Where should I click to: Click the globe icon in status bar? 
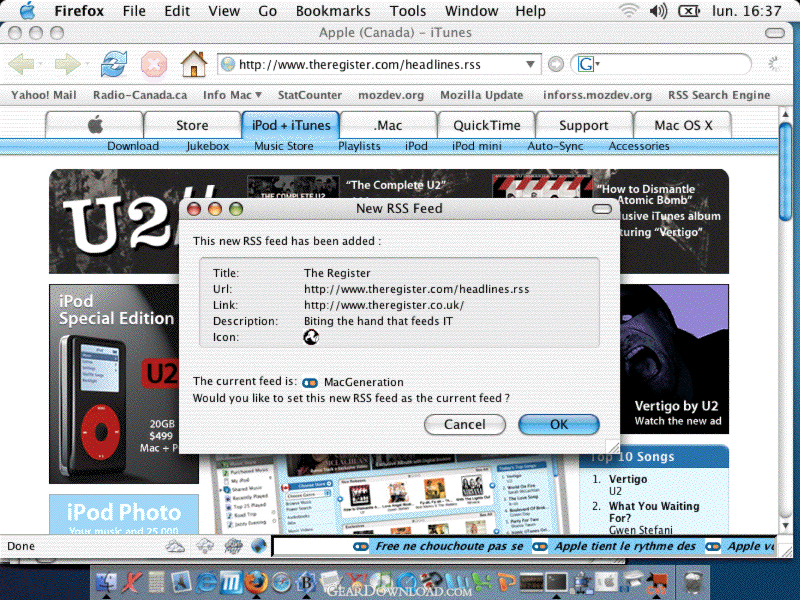tap(259, 546)
